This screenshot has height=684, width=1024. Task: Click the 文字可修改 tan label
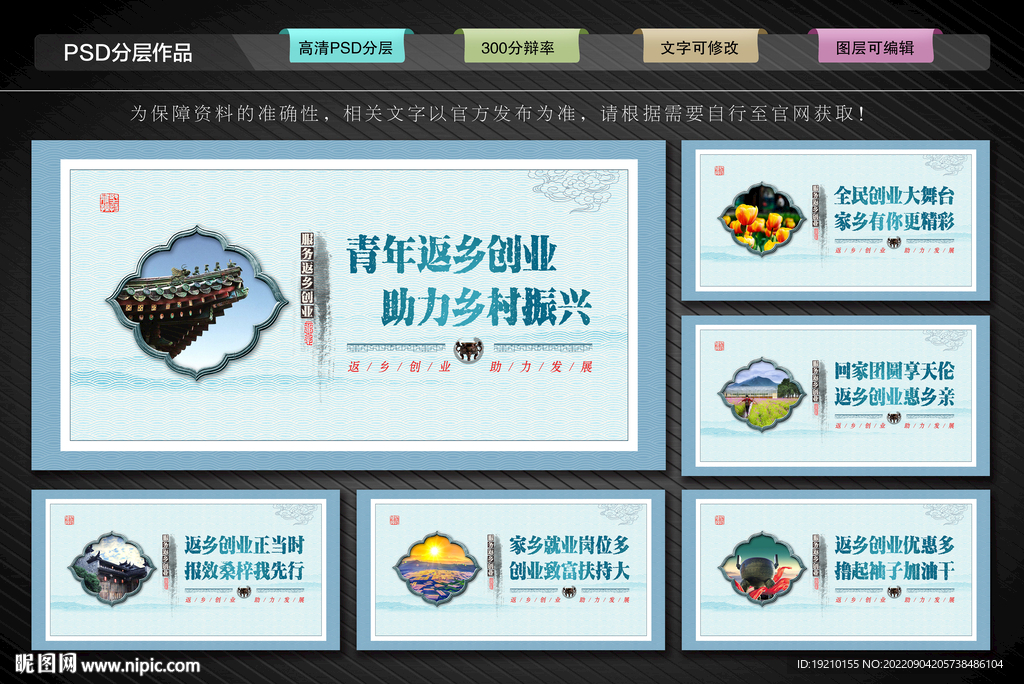coord(700,47)
